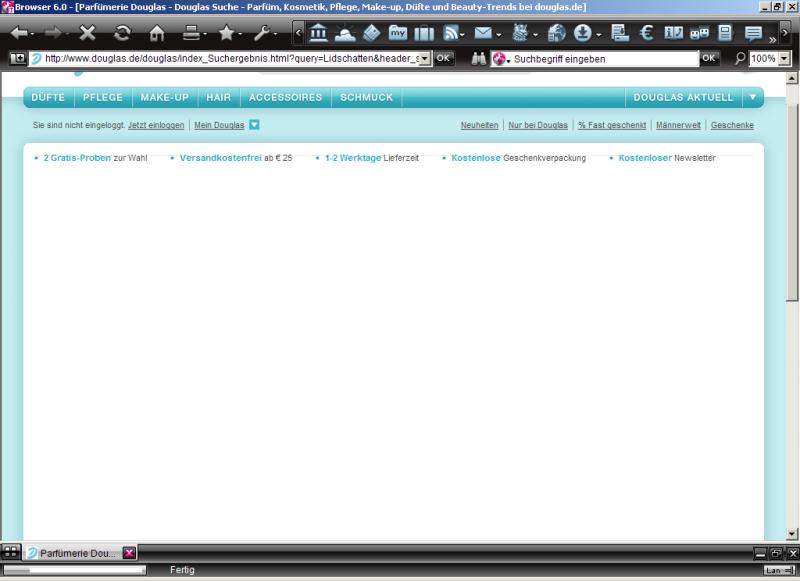The height and width of the screenshot is (581, 800).
Task: Open the address bar URL dropdown
Action: click(x=424, y=59)
